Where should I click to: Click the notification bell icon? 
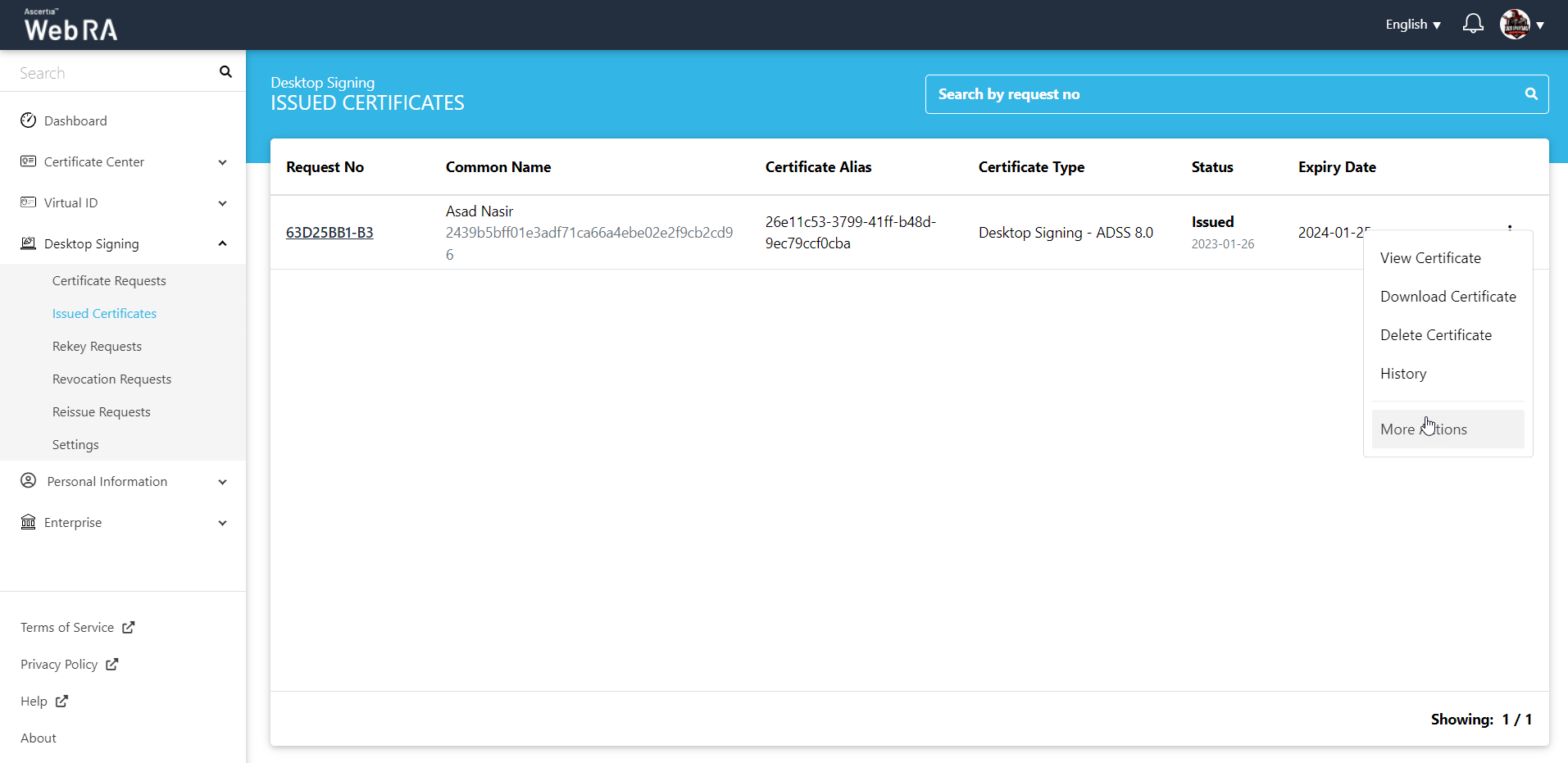pos(1472,24)
